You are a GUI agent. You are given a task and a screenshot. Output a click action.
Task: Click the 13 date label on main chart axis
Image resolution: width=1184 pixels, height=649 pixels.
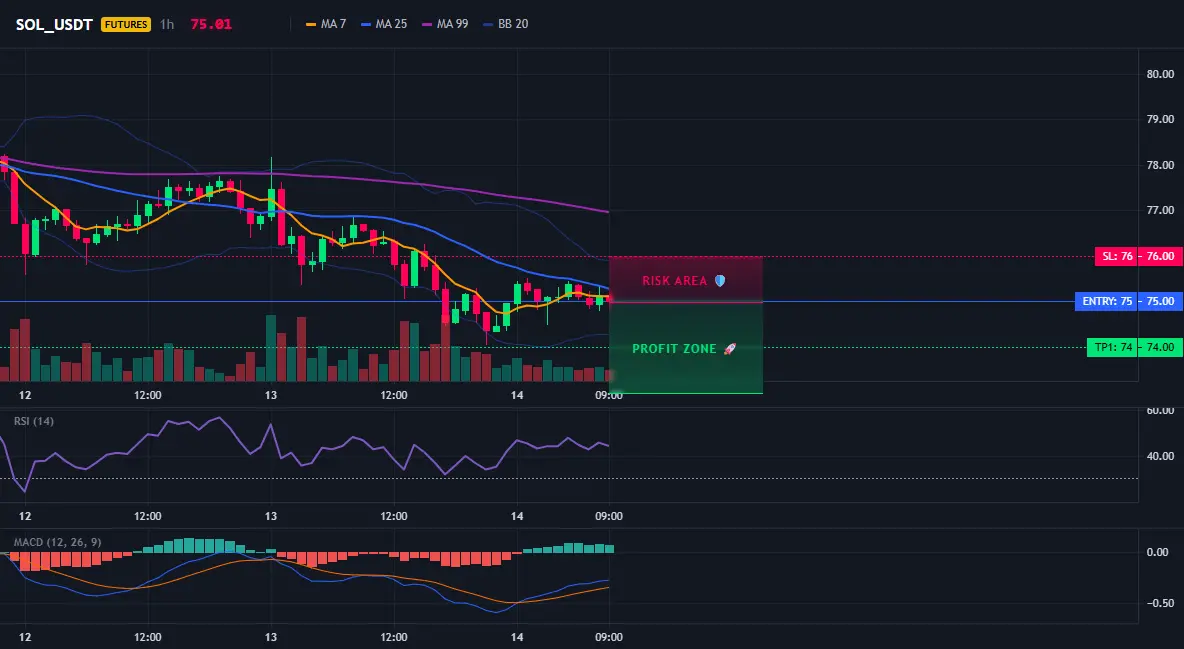pos(271,395)
